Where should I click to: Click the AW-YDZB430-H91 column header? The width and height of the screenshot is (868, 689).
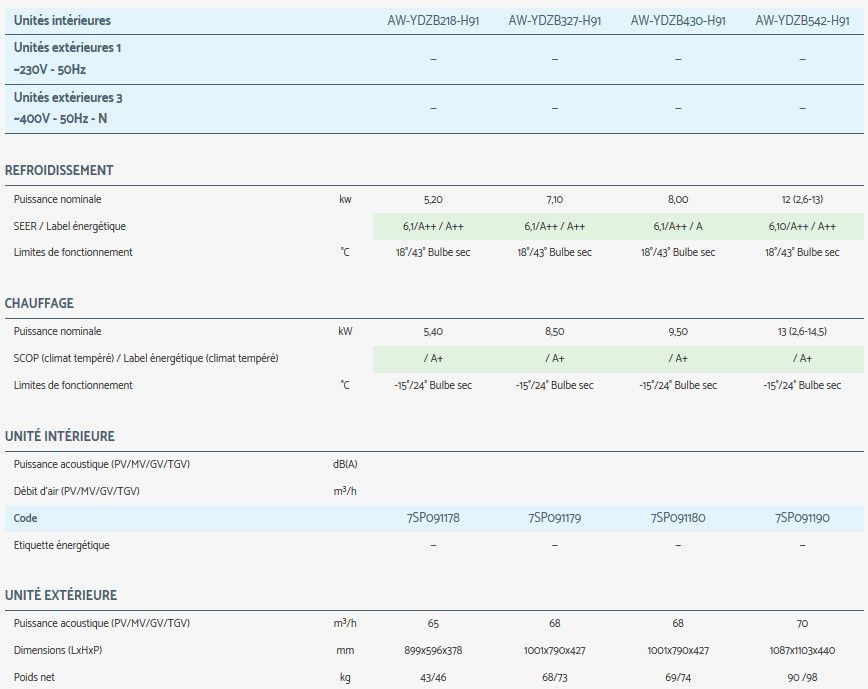pos(678,20)
